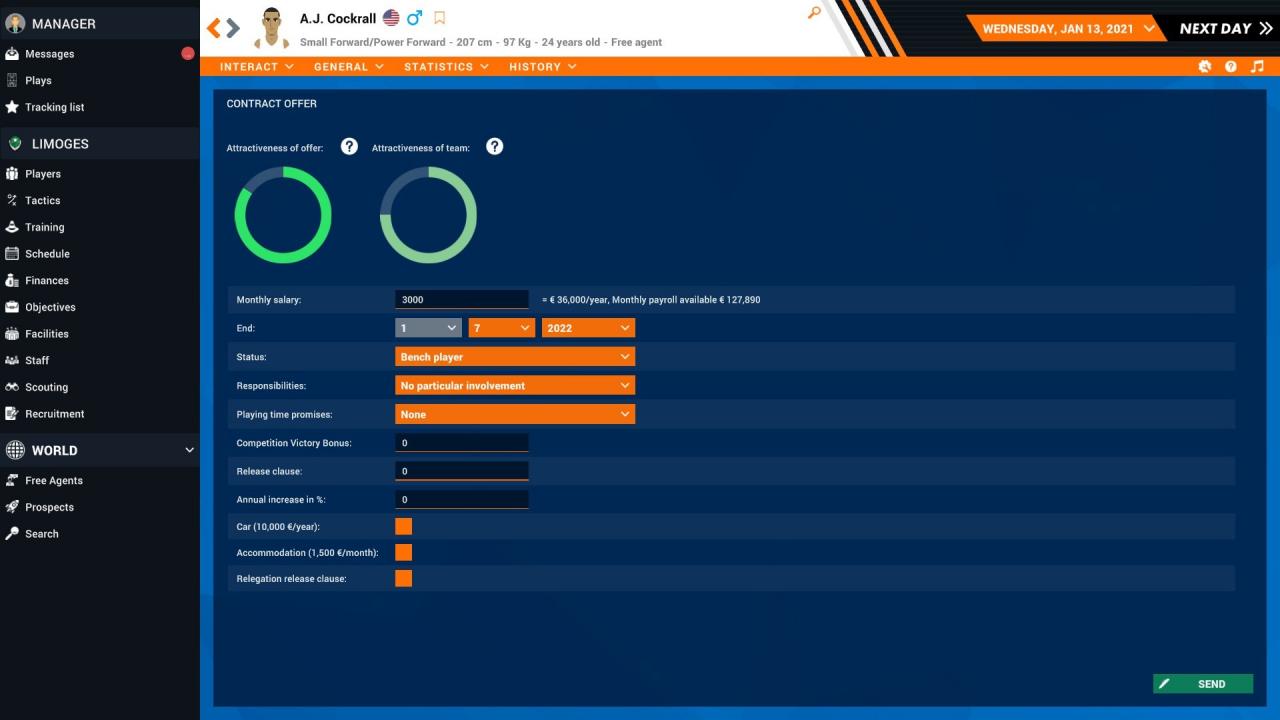This screenshot has width=1280, height=720.
Task: Toggle the Car benefit checkbox
Action: point(404,526)
